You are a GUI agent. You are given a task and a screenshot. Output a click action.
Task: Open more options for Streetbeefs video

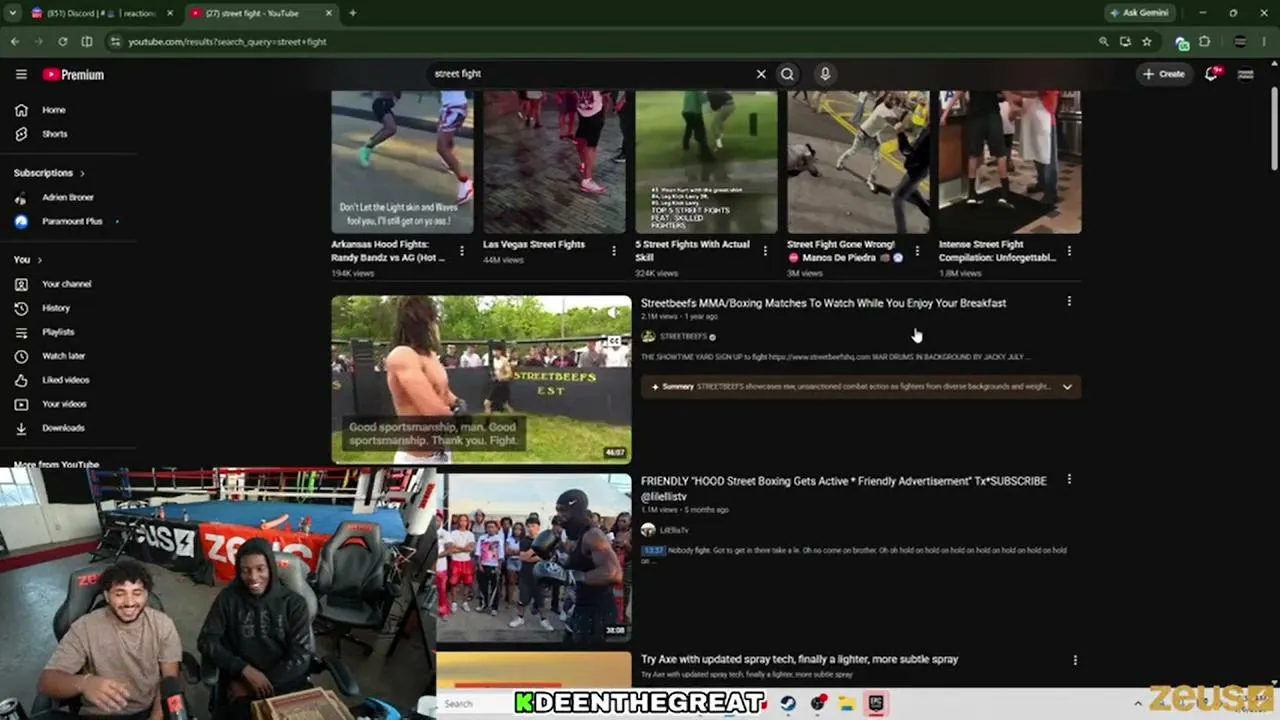pyautogui.click(x=1069, y=301)
